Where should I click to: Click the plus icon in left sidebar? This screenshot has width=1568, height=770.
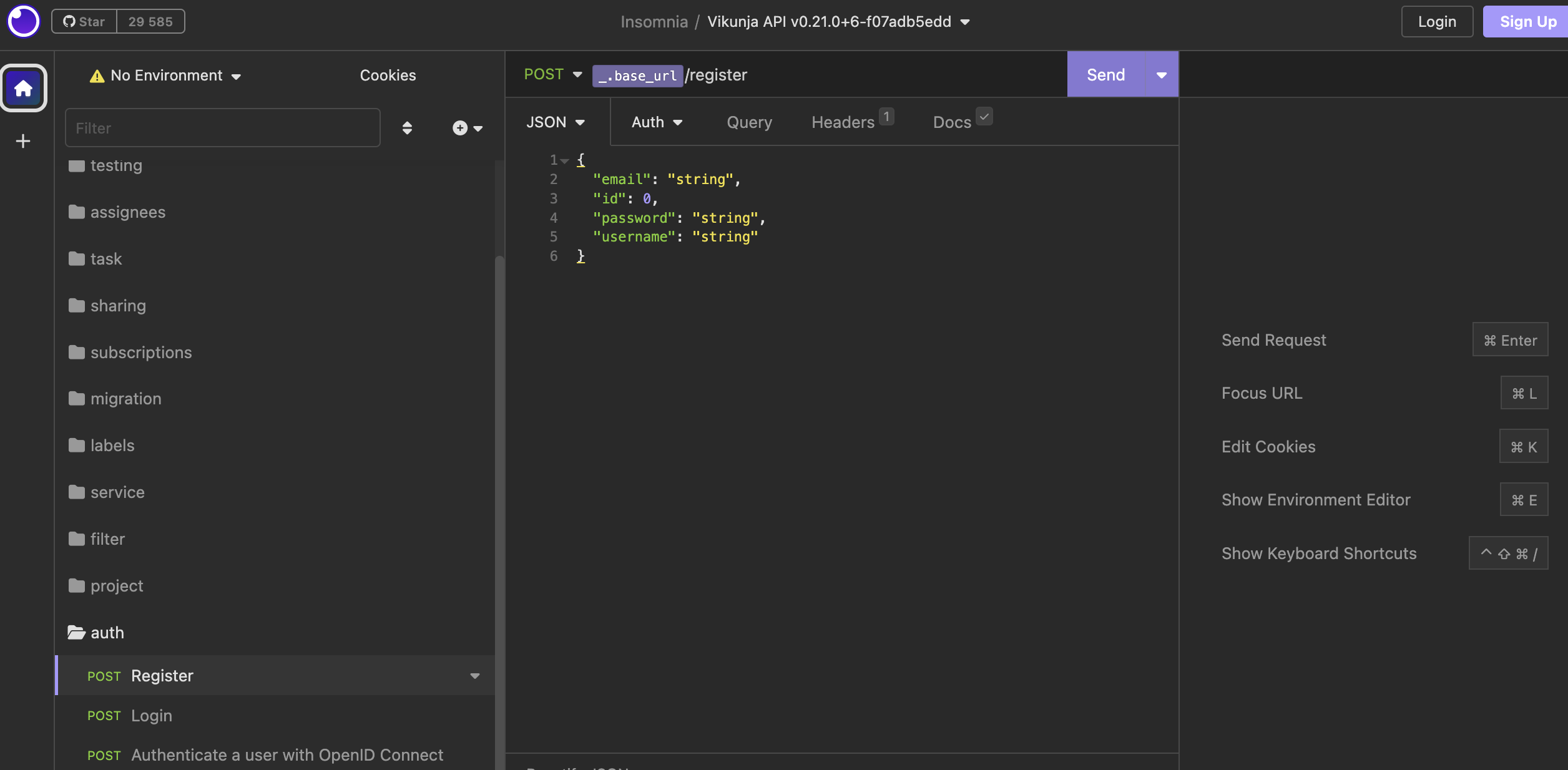(x=23, y=141)
